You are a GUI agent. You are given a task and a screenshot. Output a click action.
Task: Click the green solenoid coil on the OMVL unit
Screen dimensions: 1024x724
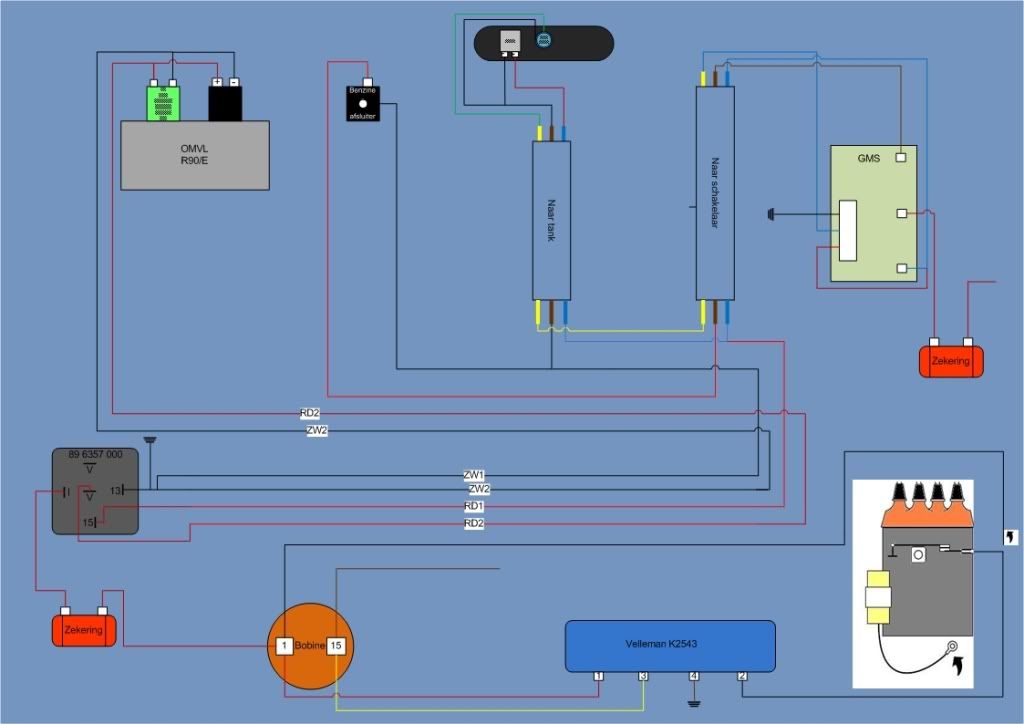pos(163,103)
